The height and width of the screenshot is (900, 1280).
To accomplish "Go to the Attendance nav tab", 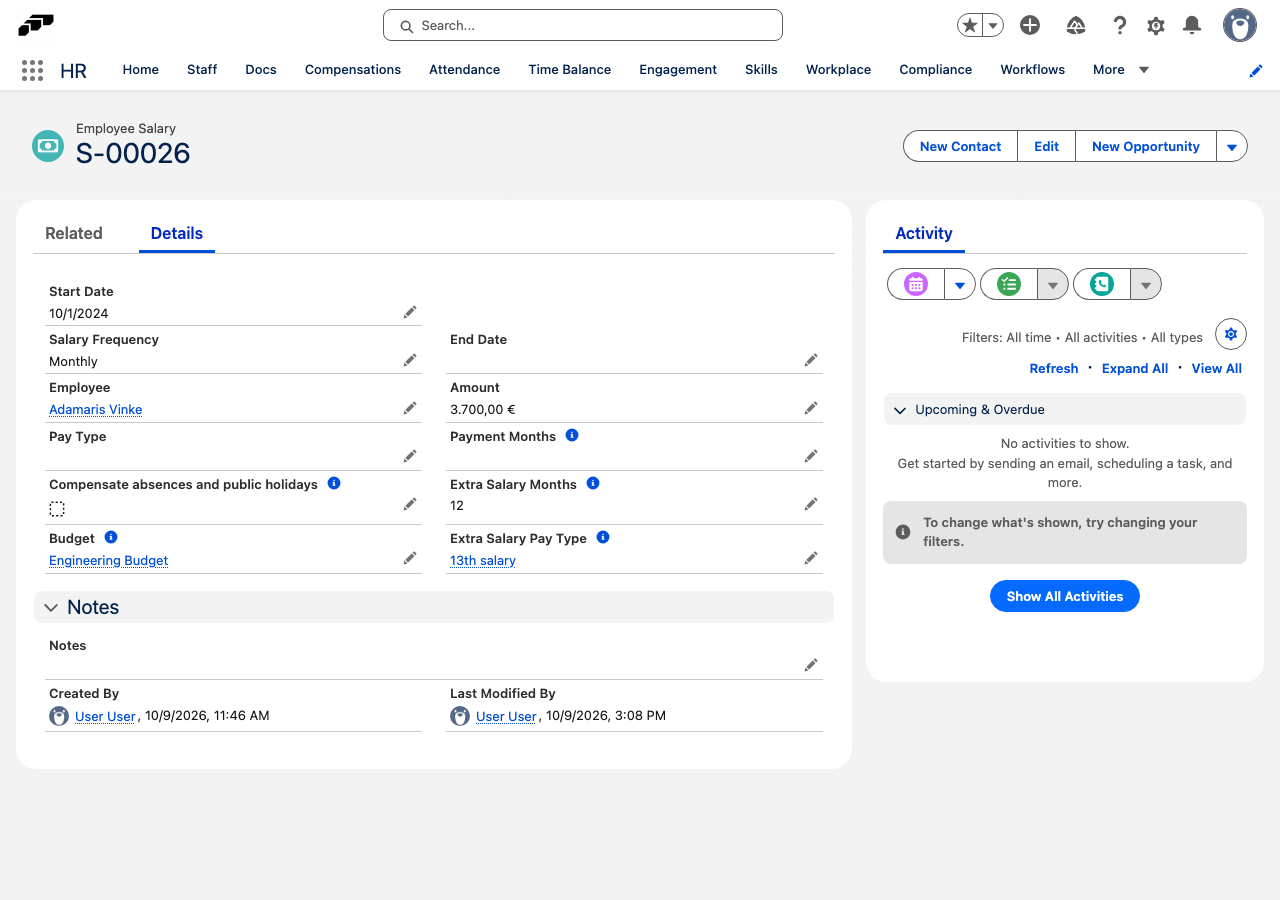I will 464,70.
